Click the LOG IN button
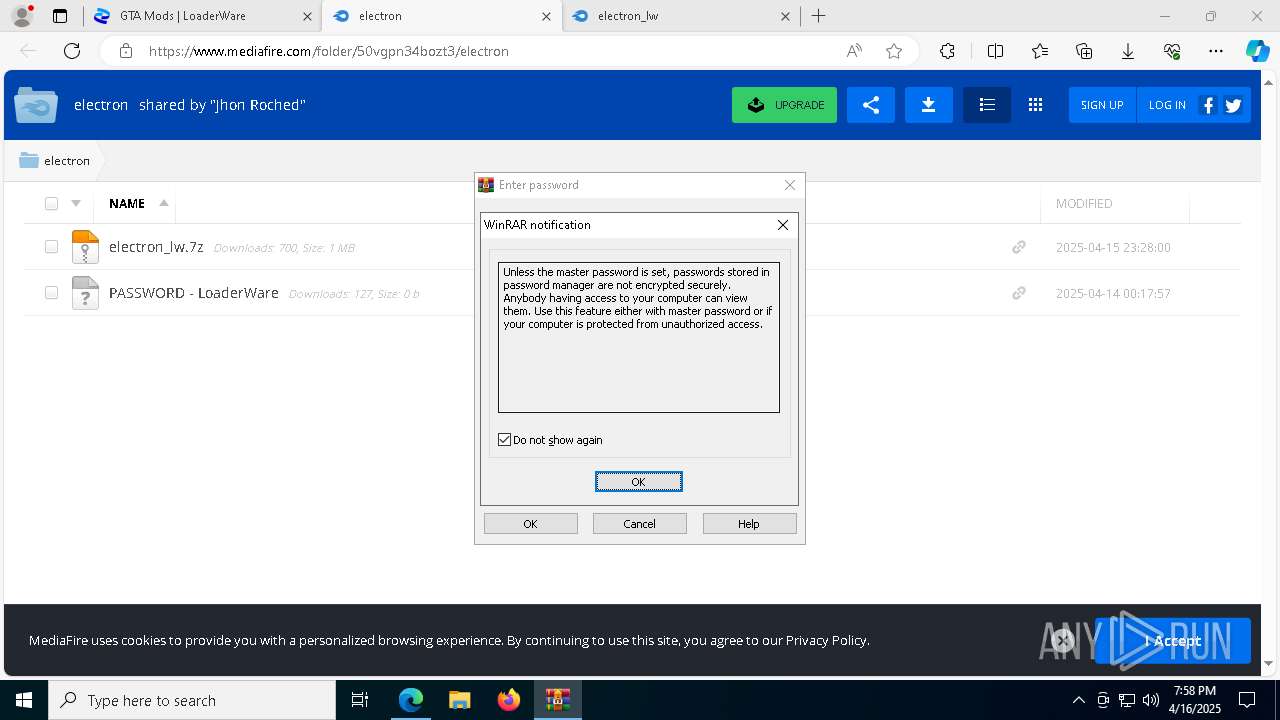Image resolution: width=1280 pixels, height=720 pixels. tap(1167, 105)
